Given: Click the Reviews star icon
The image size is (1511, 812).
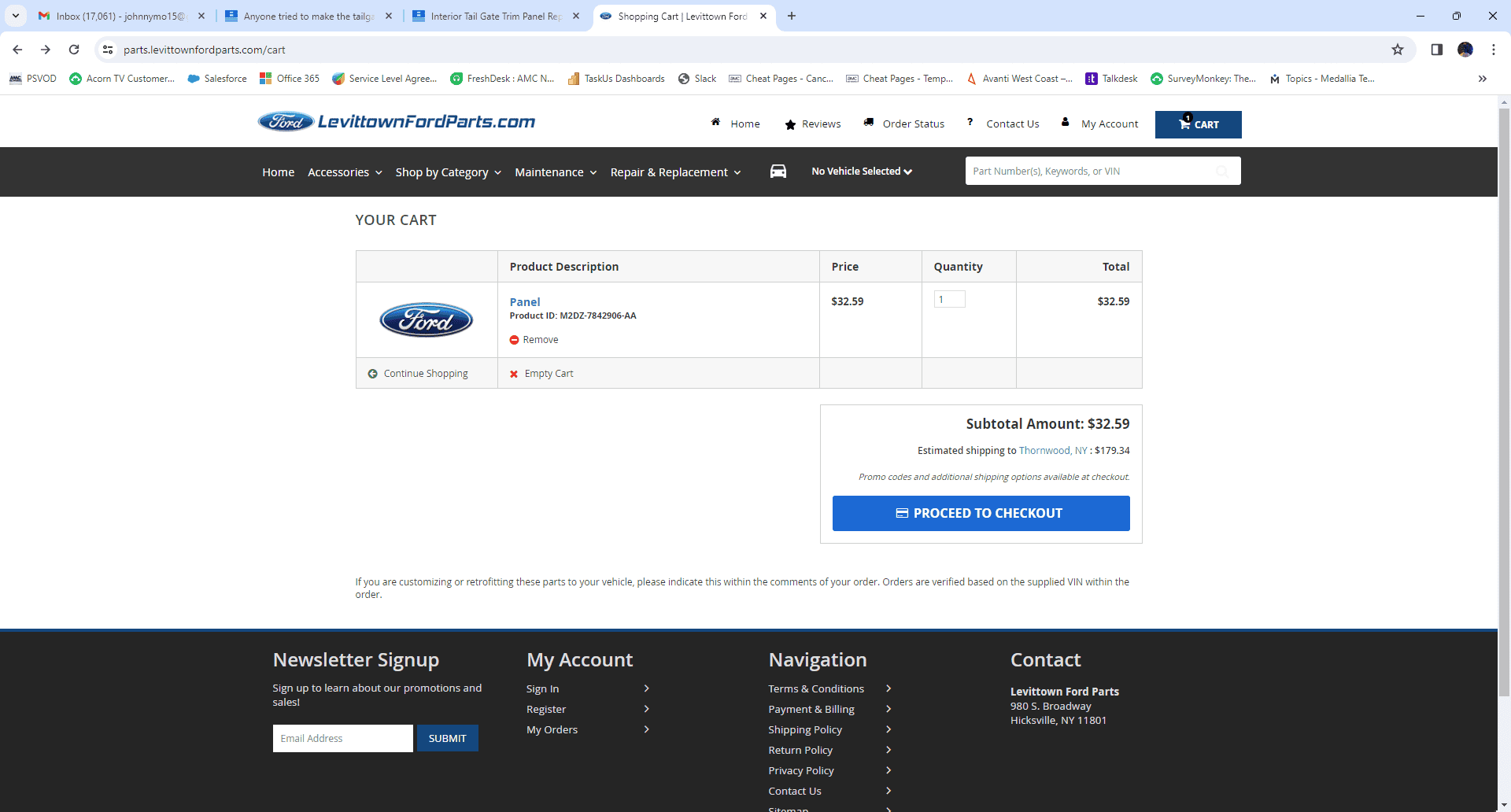Looking at the screenshot, I should click(790, 124).
